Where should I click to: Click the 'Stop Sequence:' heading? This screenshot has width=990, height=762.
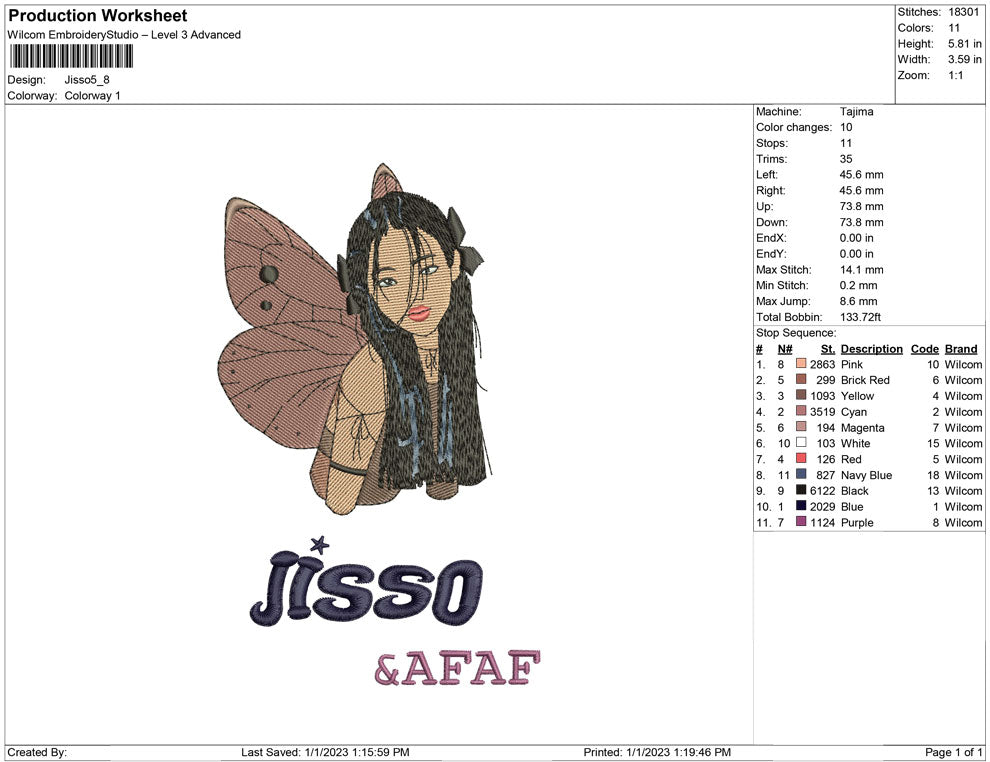(x=796, y=333)
